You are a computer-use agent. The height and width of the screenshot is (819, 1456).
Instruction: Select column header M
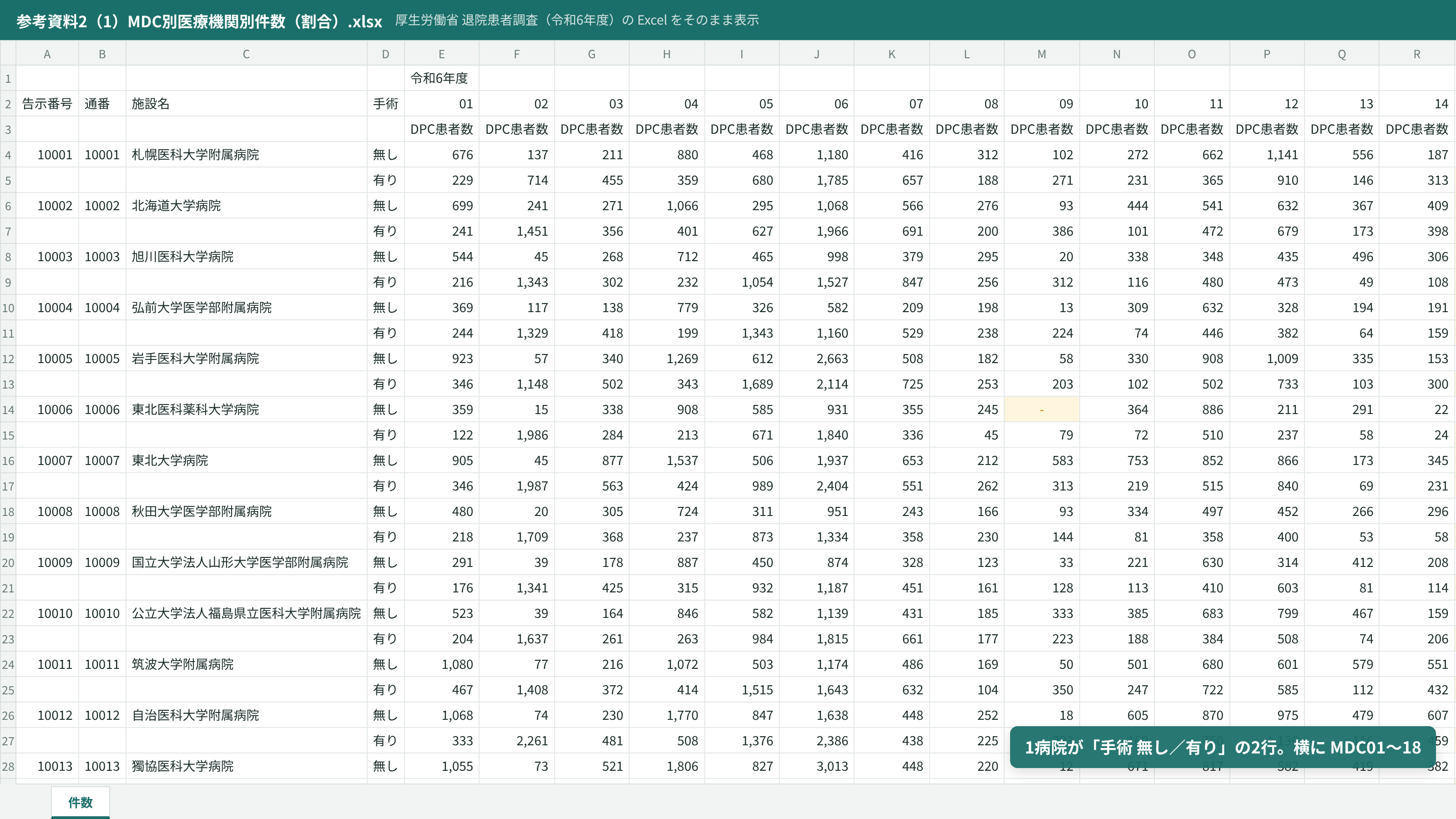click(x=1041, y=54)
